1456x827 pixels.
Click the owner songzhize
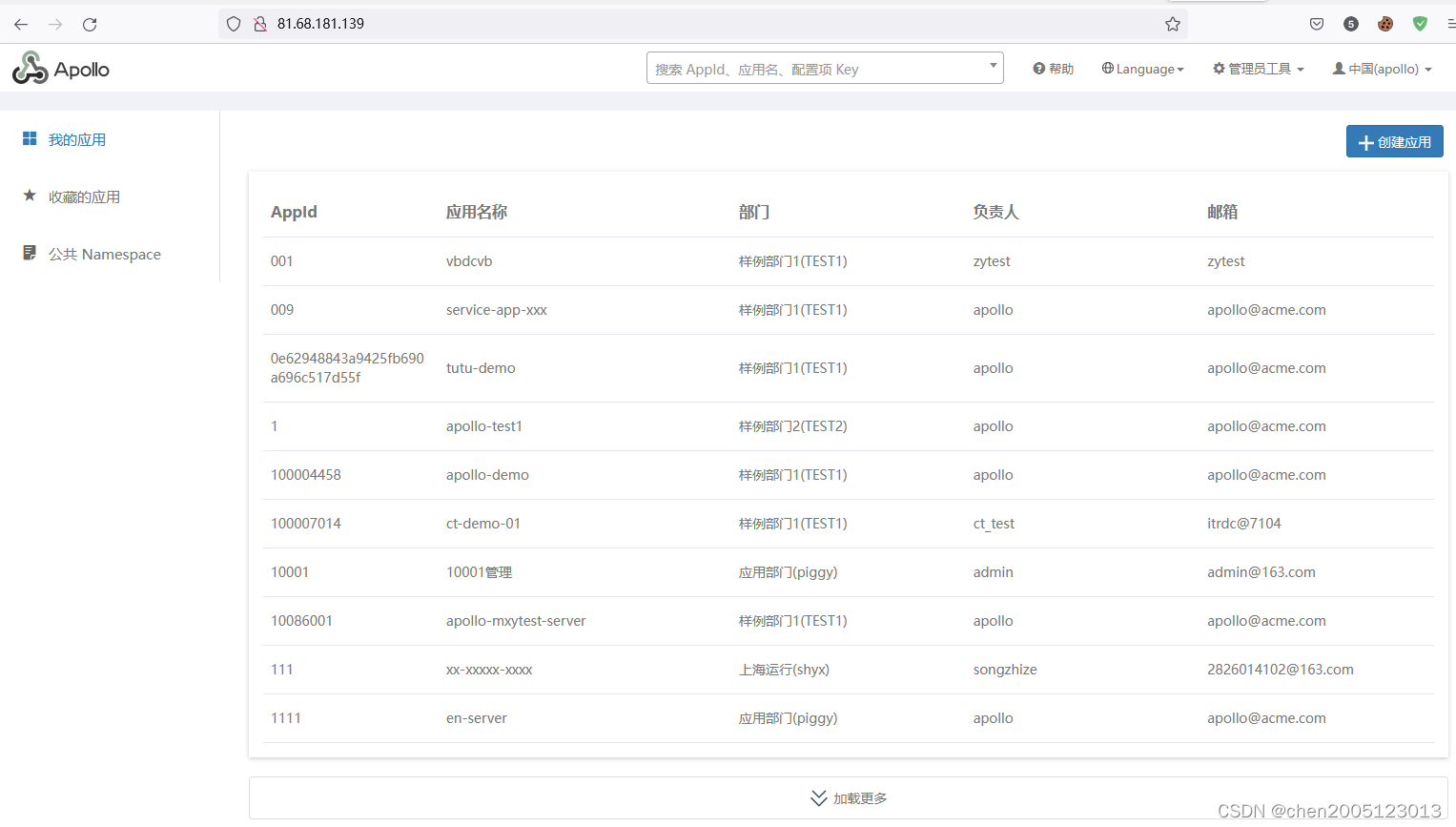(1005, 670)
